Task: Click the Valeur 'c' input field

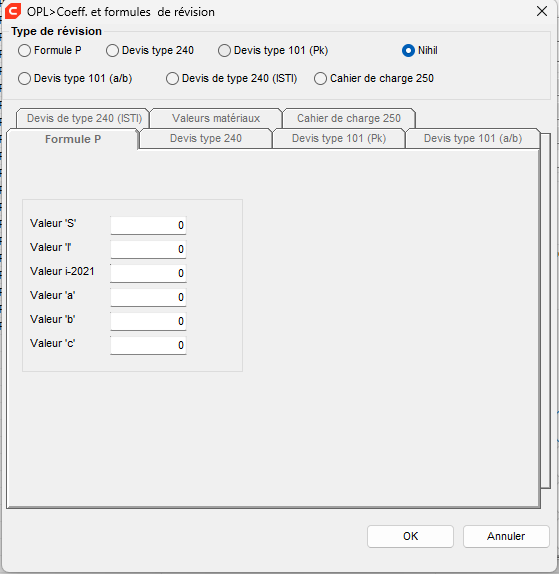Action: tap(148, 345)
